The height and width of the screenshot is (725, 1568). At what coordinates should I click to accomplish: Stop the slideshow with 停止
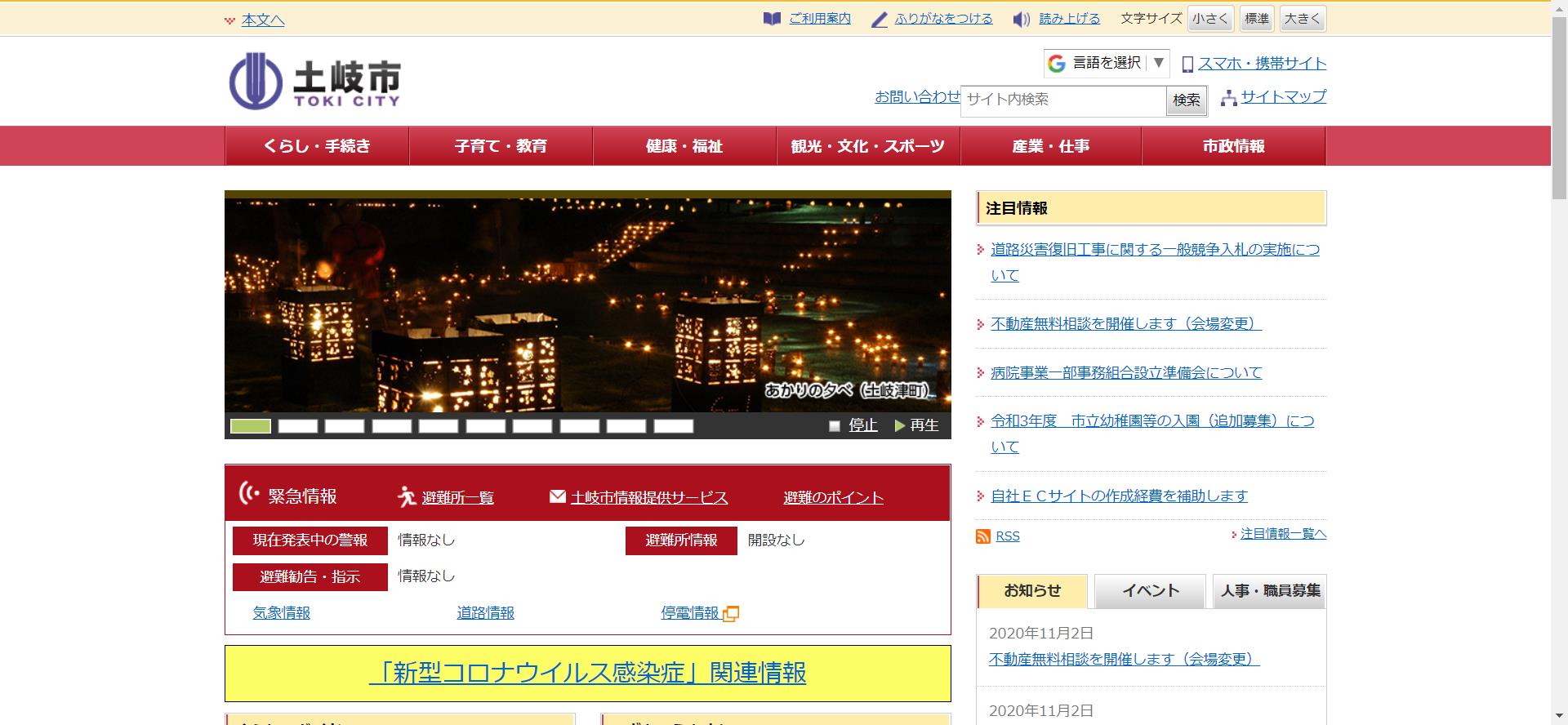pos(853,425)
